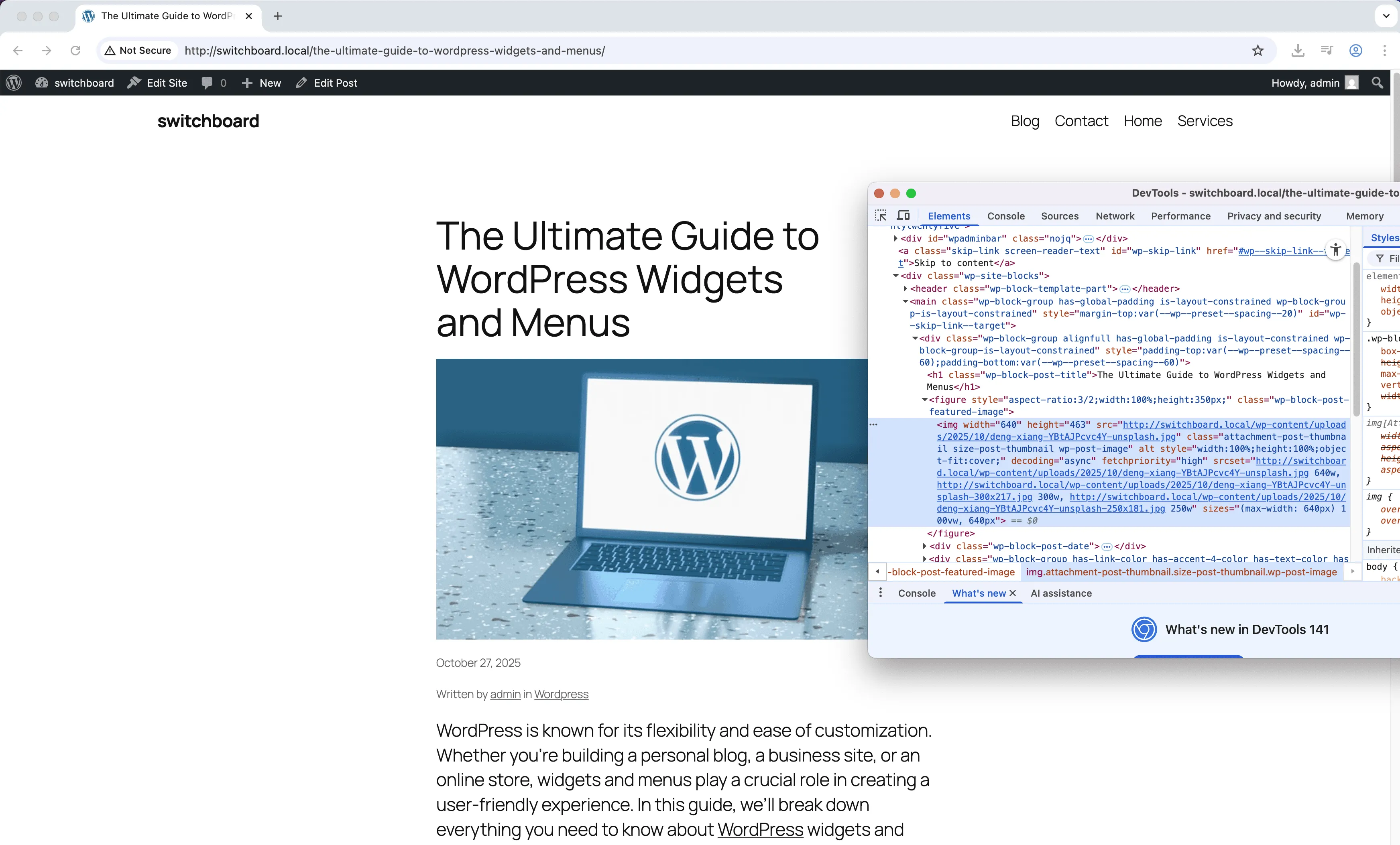1400x845 pixels.
Task: Click Not Secure in the address bar
Action: coord(138,51)
